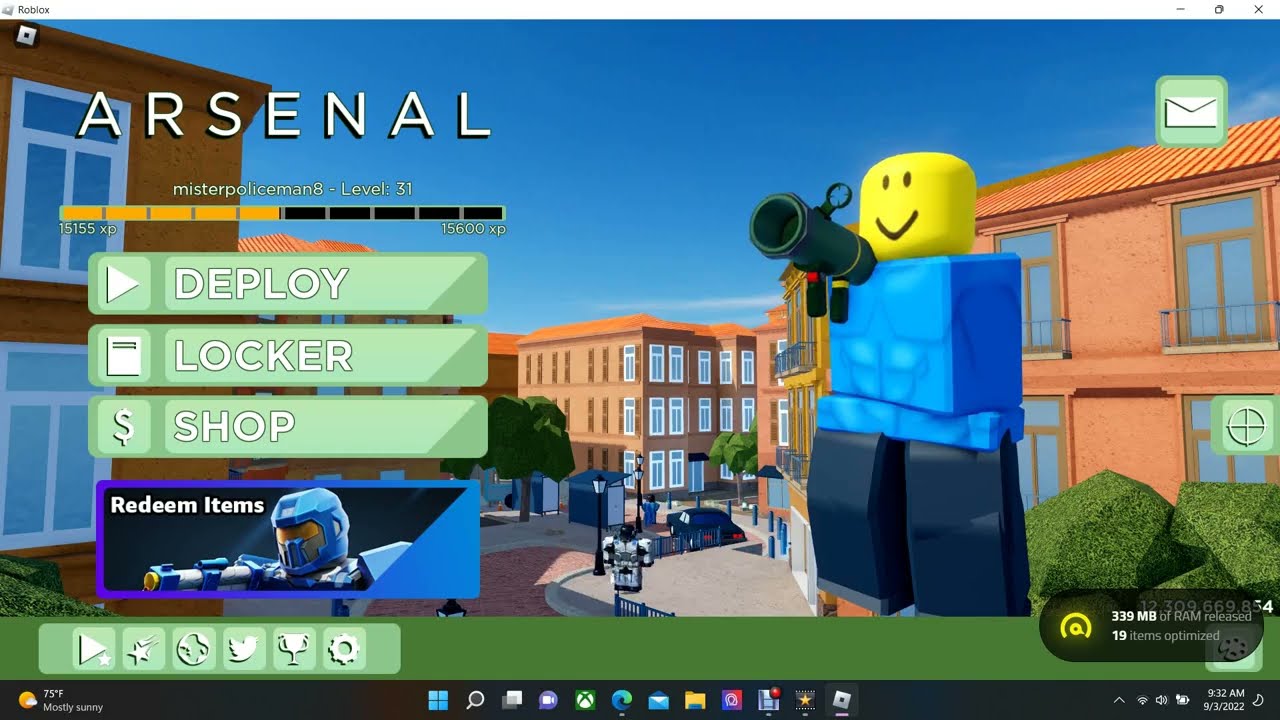This screenshot has width=1280, height=720.
Task: Open Microsoft Edge on taskbar
Action: pos(622,700)
